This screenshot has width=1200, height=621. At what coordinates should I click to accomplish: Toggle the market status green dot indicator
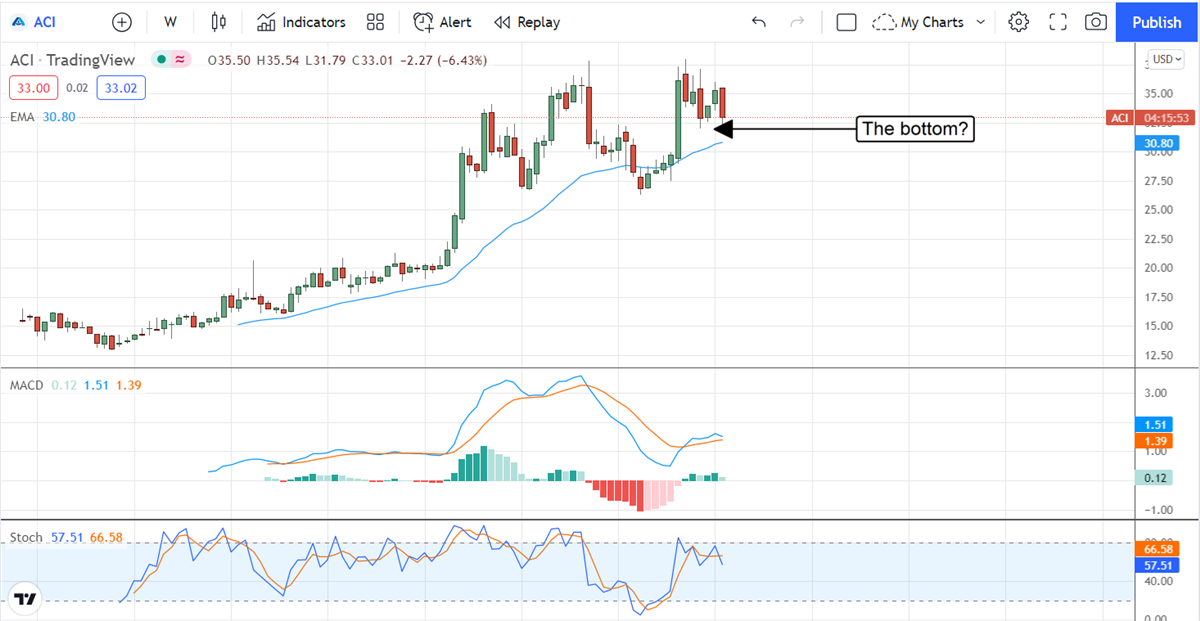(160, 60)
